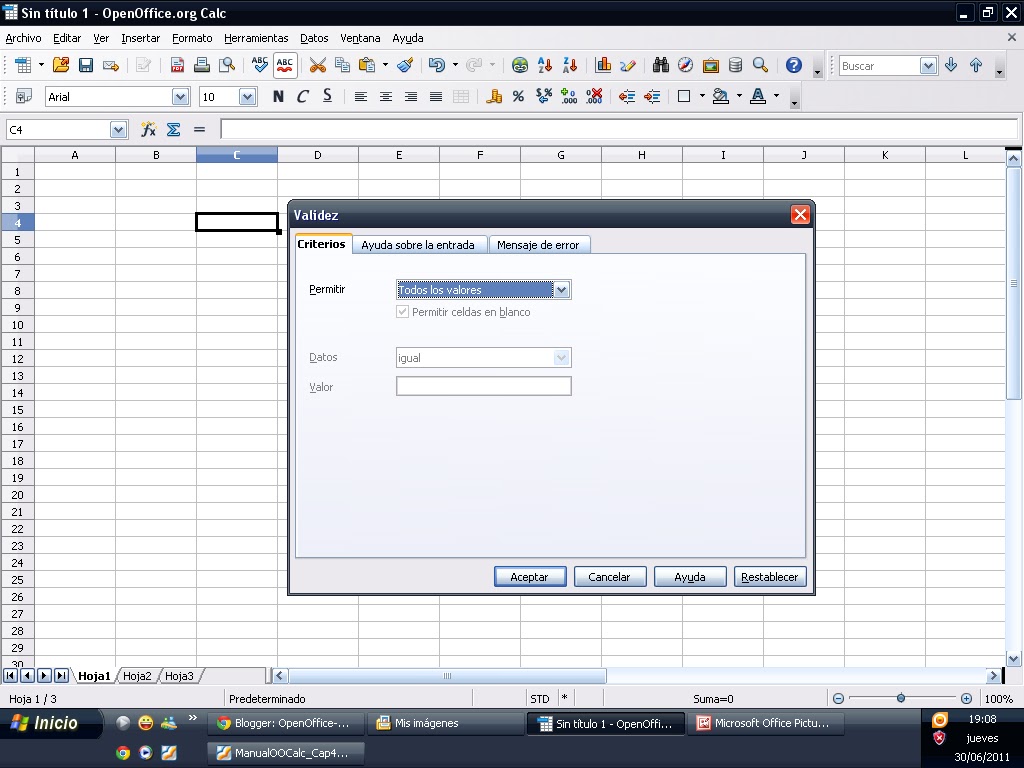Open the font name dropdown
The height and width of the screenshot is (768, 1024).
coord(179,96)
